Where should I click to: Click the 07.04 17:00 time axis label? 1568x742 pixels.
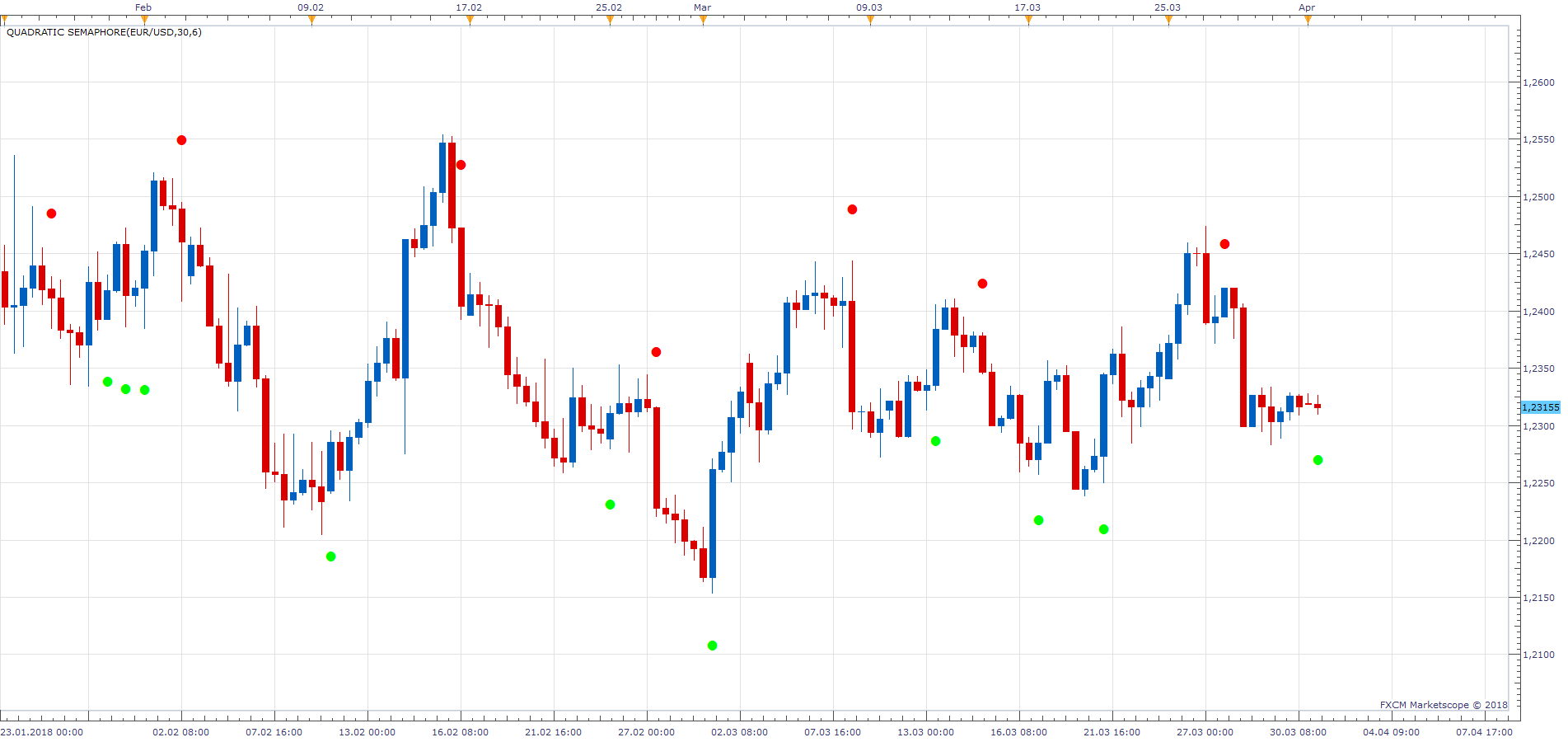tap(1485, 732)
